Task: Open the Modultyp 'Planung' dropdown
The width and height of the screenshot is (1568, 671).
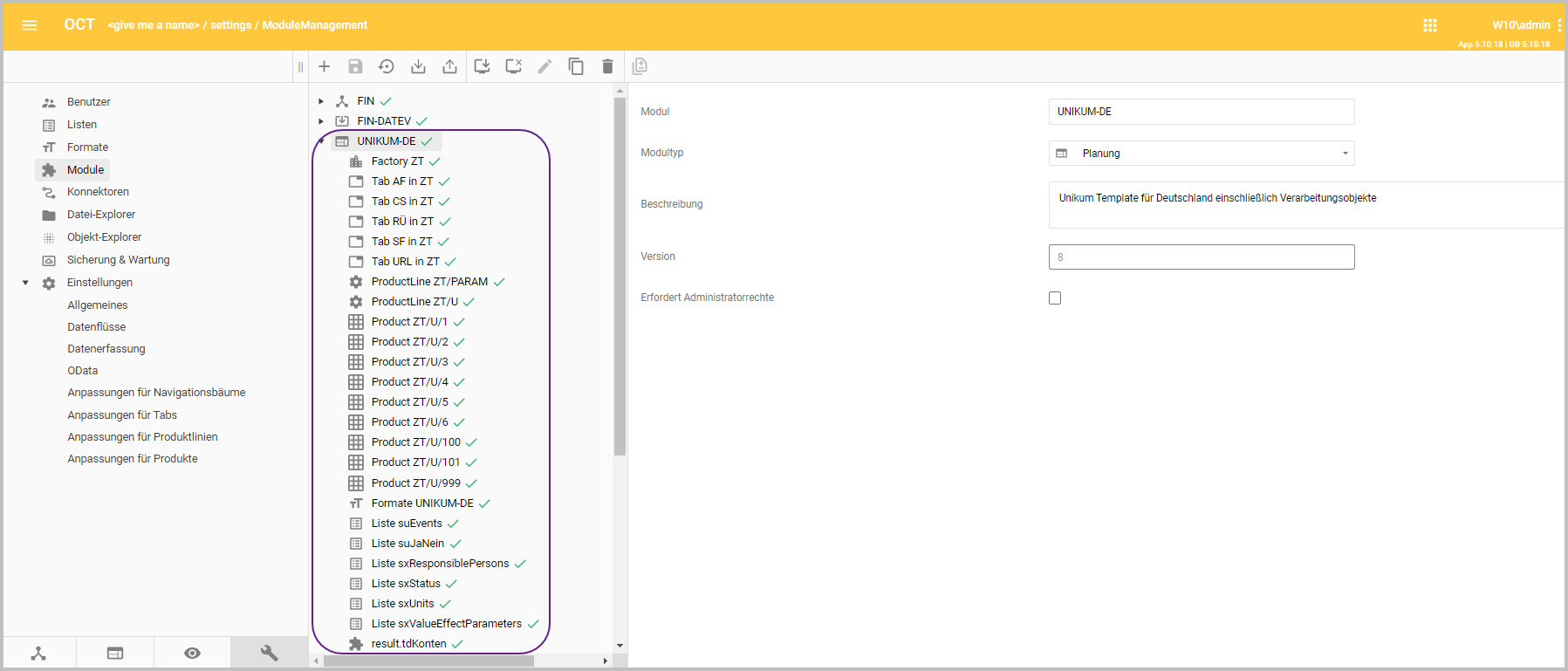Action: click(x=1201, y=154)
